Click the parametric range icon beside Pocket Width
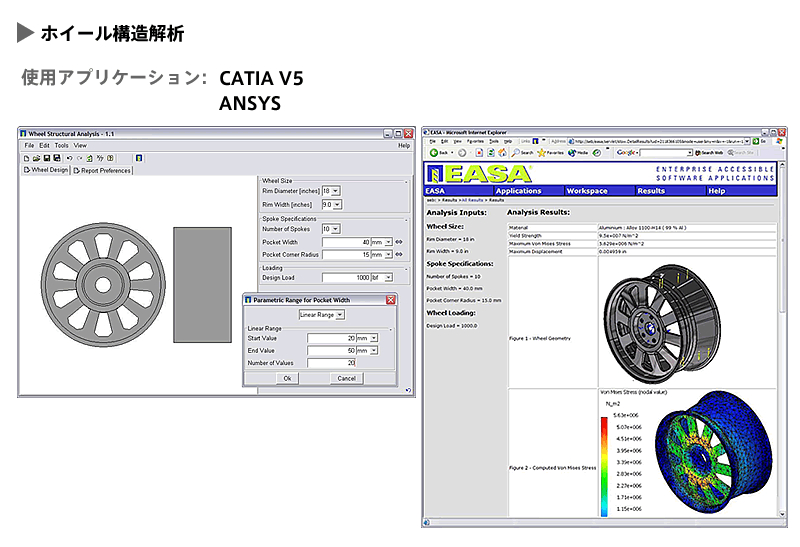This screenshot has width=800, height=547. pos(399,242)
